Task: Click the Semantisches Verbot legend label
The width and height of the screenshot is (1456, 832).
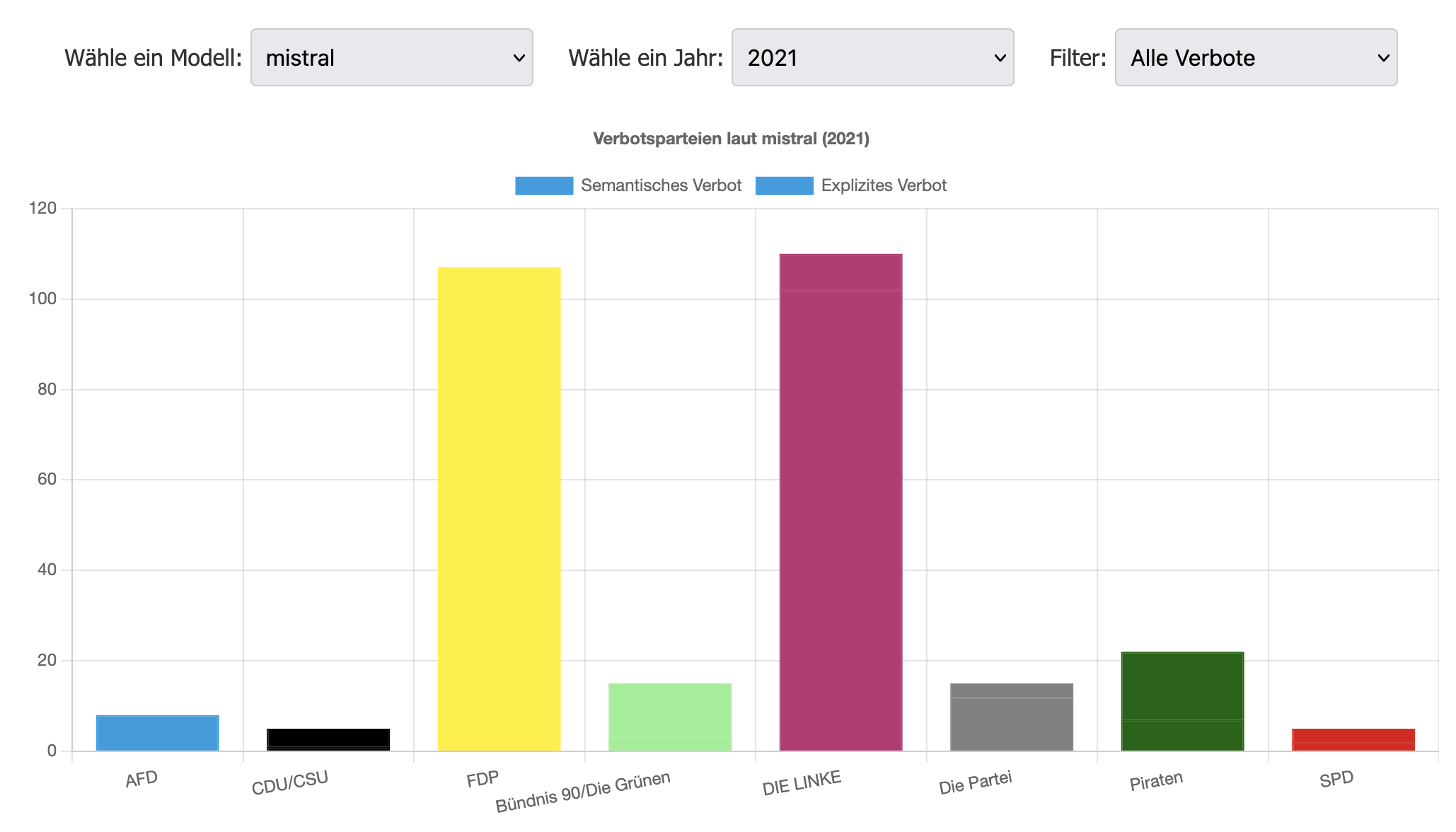Action: [661, 185]
